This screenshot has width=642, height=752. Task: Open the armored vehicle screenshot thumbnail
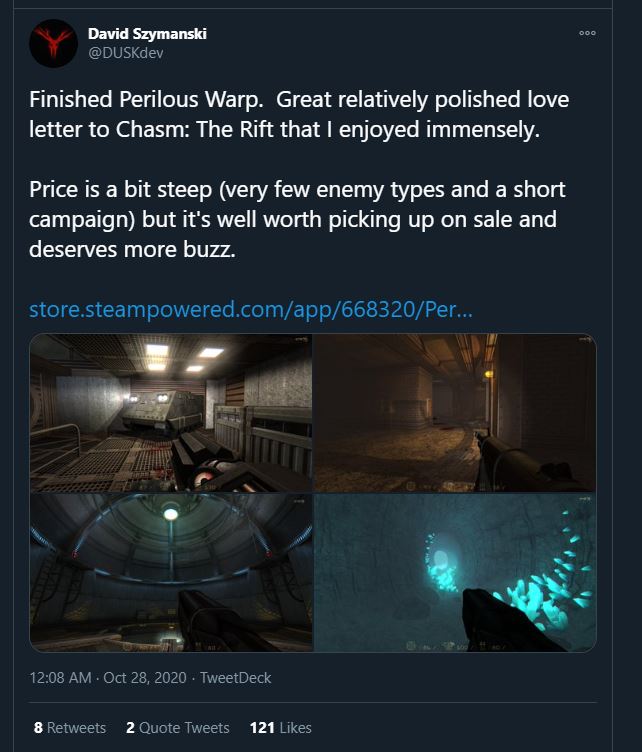171,413
